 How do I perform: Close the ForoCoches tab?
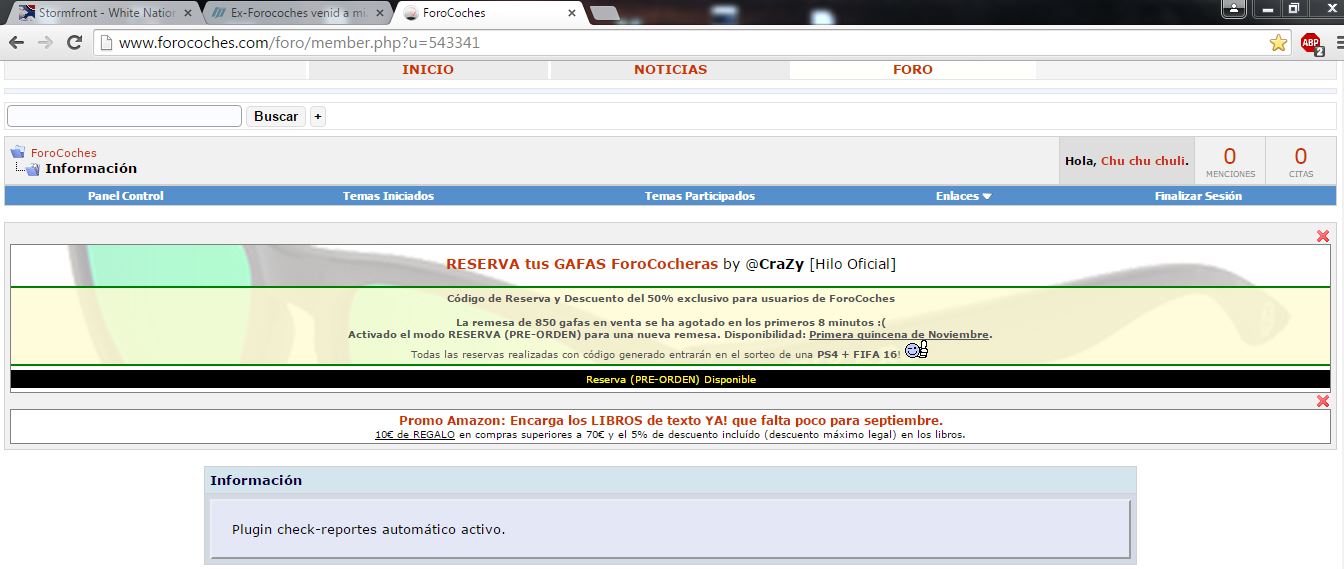(x=571, y=13)
